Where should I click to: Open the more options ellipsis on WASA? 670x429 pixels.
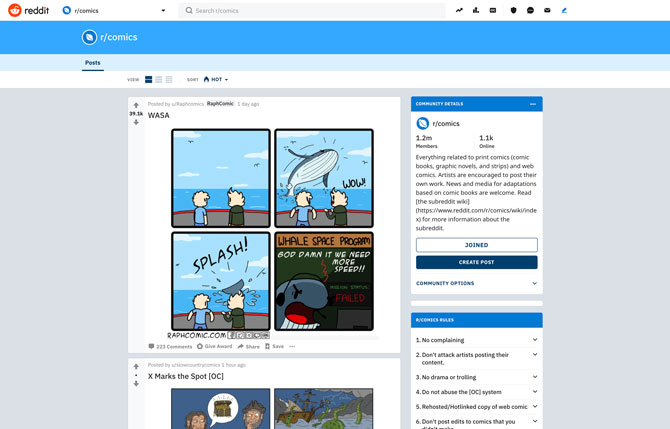292,347
